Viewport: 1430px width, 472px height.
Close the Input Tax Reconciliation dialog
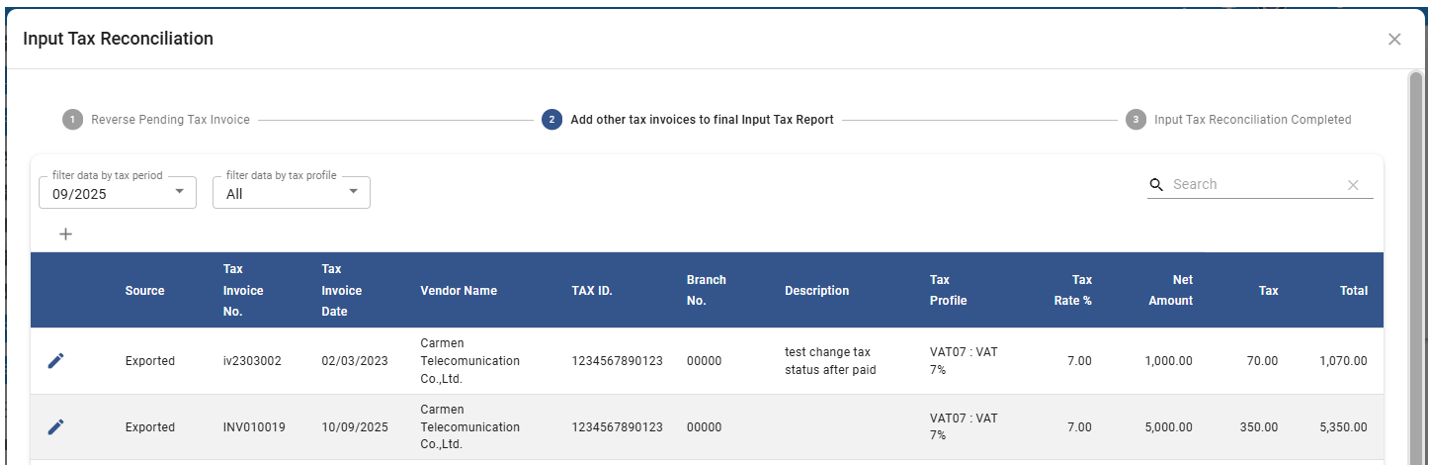coord(1394,39)
